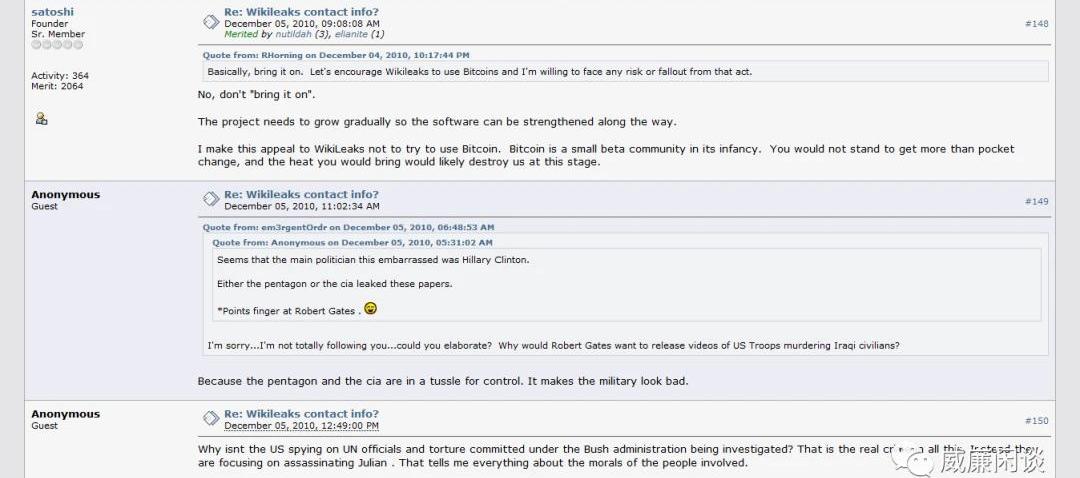Open elianite merit giver link

click(351, 34)
